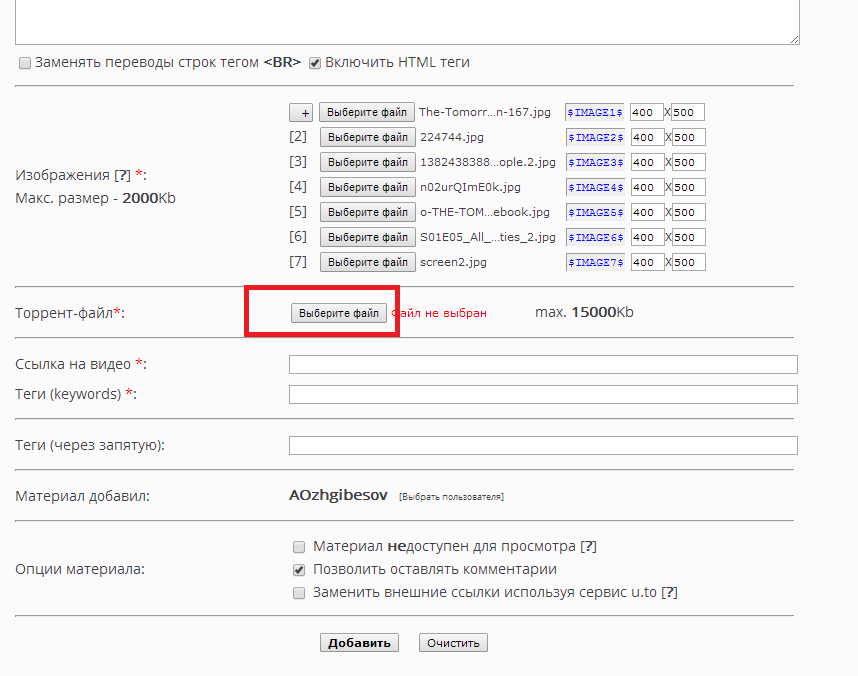Click the large text area at top
The image size is (858, 676).
pyautogui.click(x=407, y=22)
